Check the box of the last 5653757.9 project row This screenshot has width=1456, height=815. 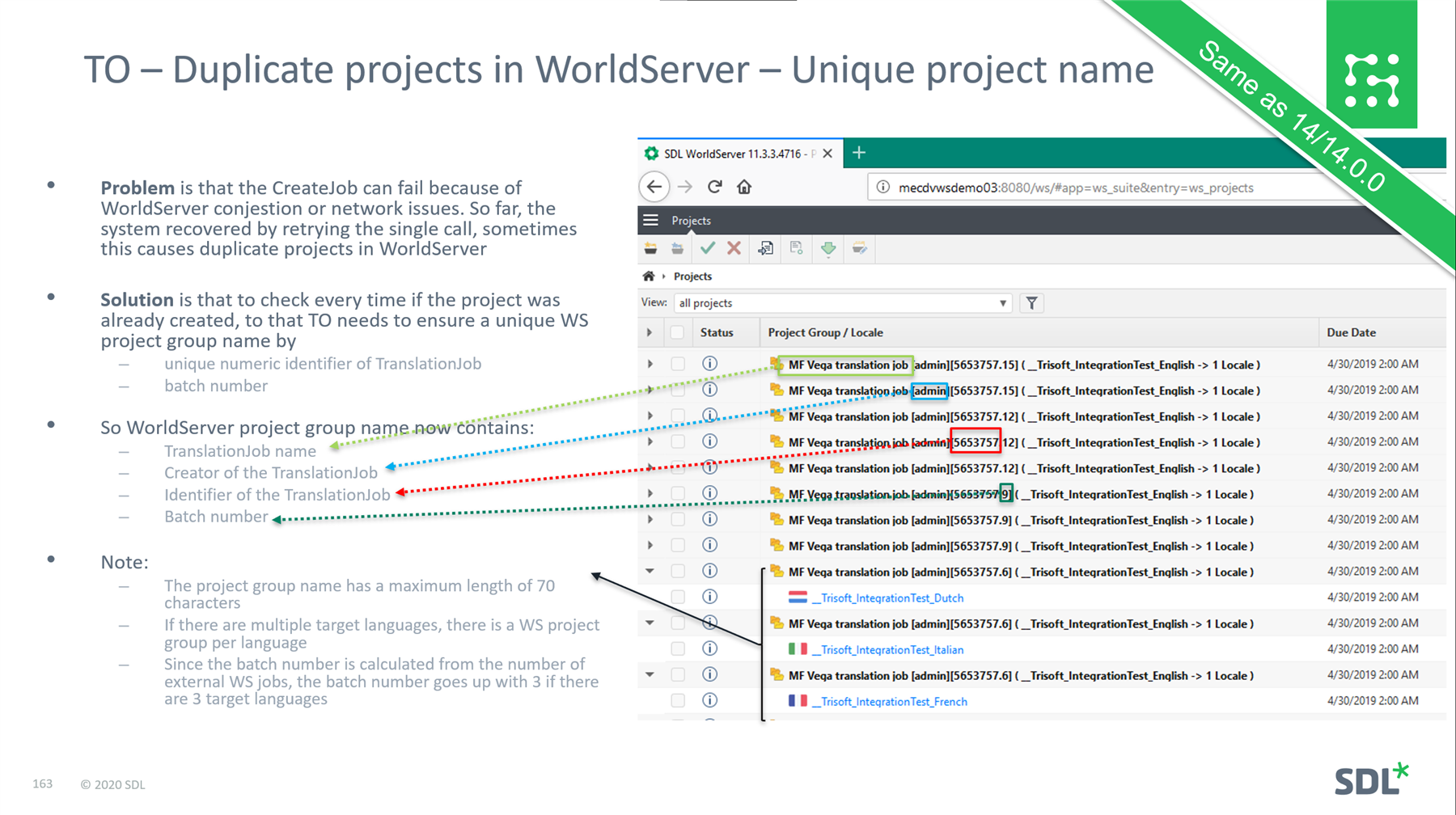[678, 545]
